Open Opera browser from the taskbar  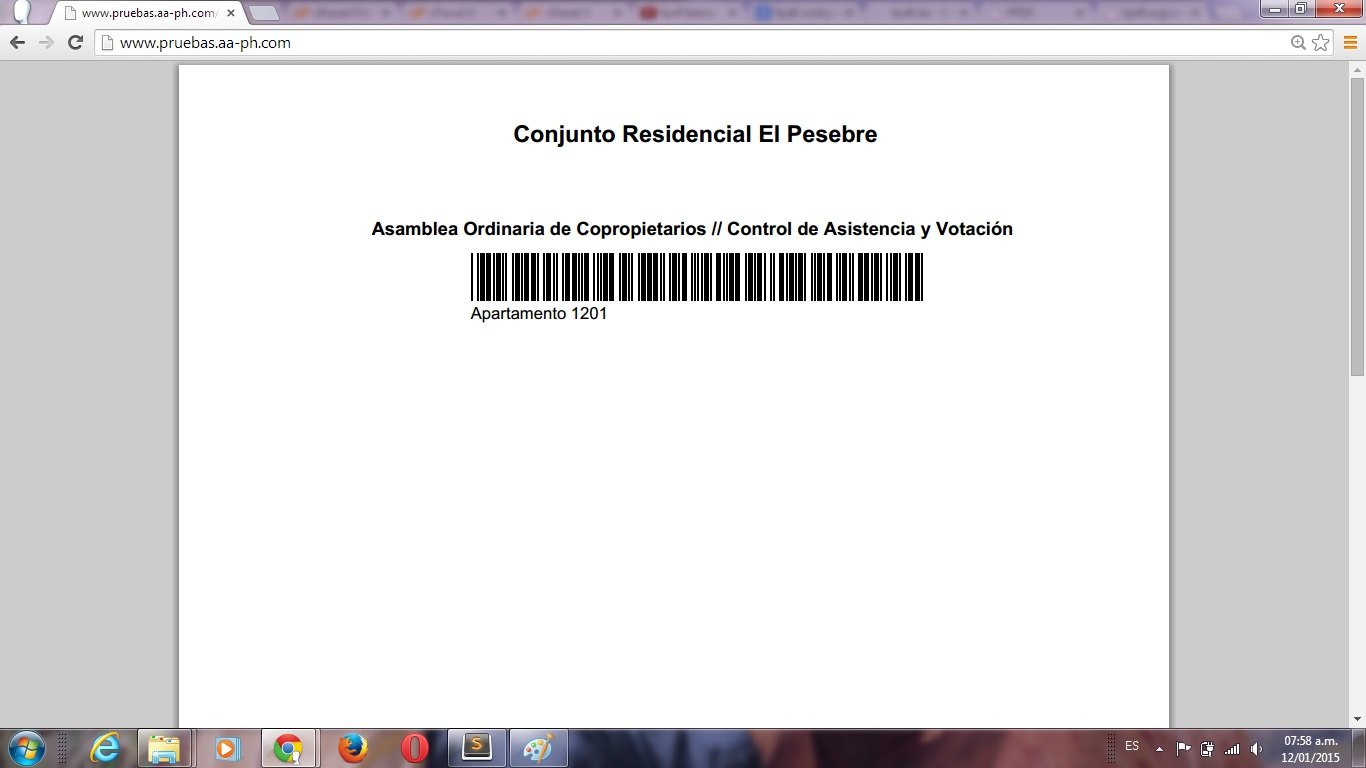tap(414, 748)
